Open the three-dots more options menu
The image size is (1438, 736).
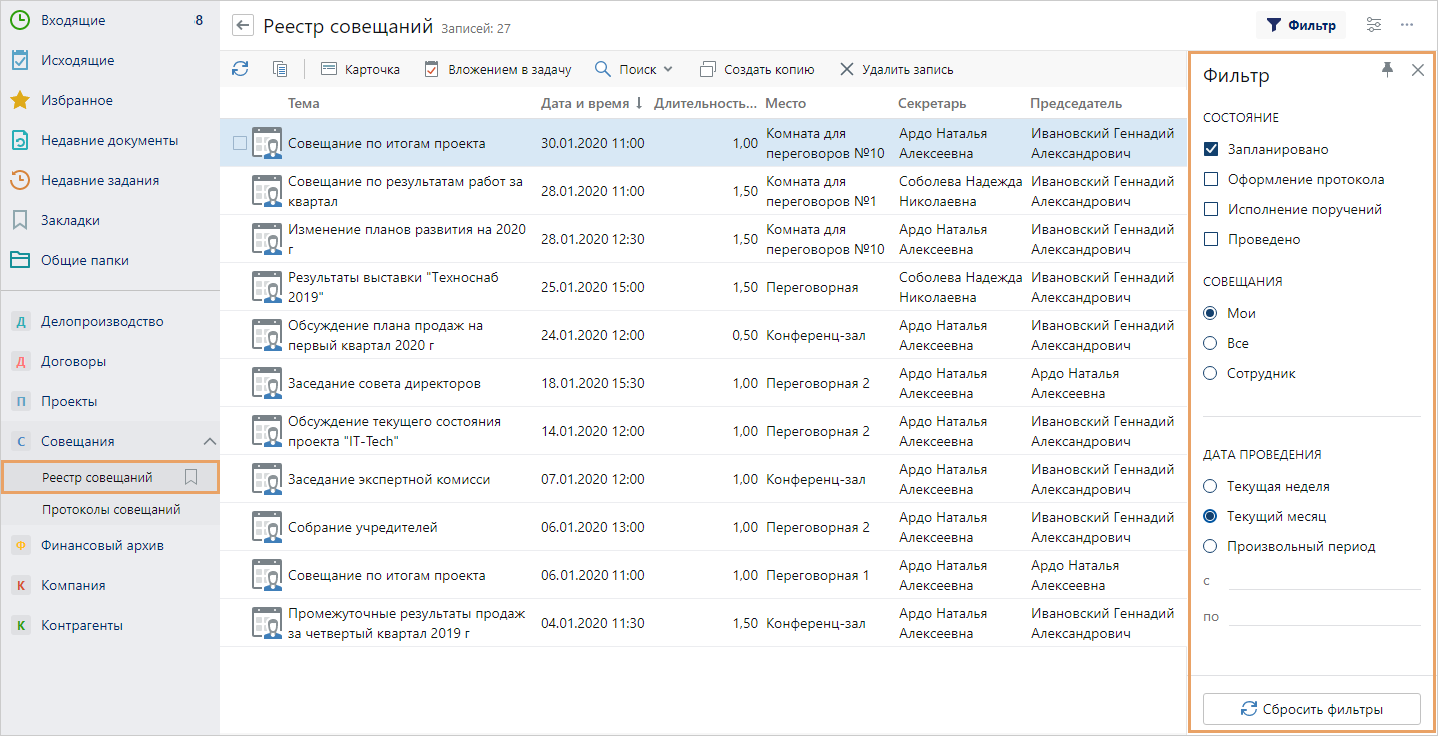(x=1407, y=25)
